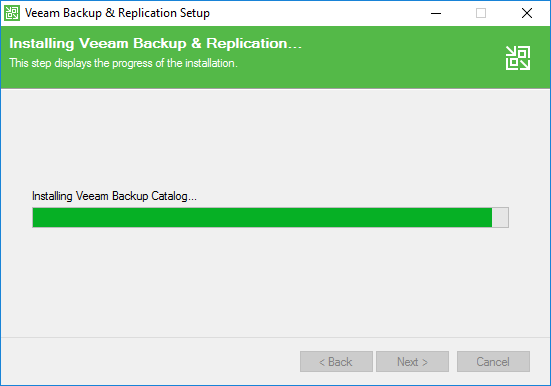Click the 'Installing Veeam Backup & Replication...' heading

[155, 44]
